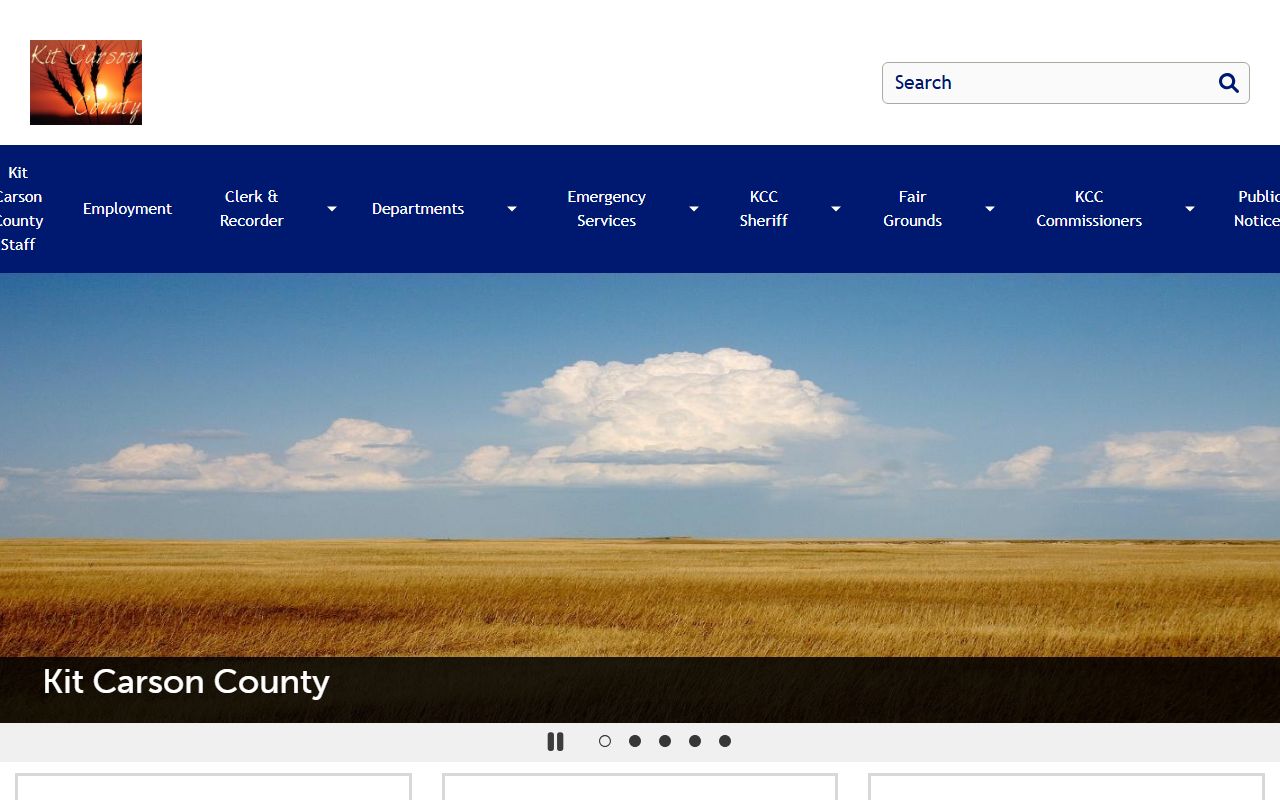Screen dimensions: 1280x800
Task: Open the Public Notices menu link
Action: (x=1257, y=209)
